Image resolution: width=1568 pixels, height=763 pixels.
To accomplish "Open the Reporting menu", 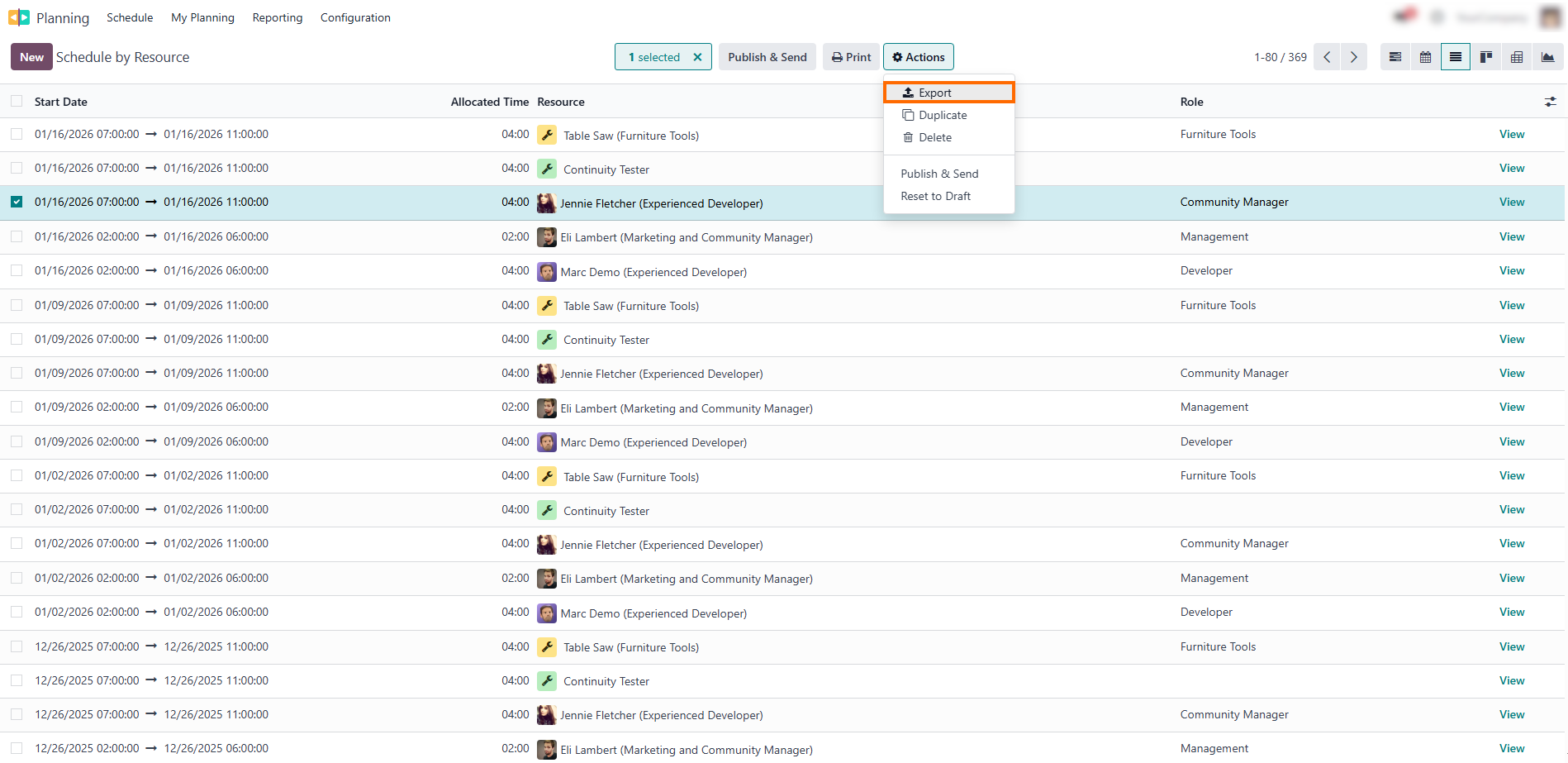I will point(277,17).
